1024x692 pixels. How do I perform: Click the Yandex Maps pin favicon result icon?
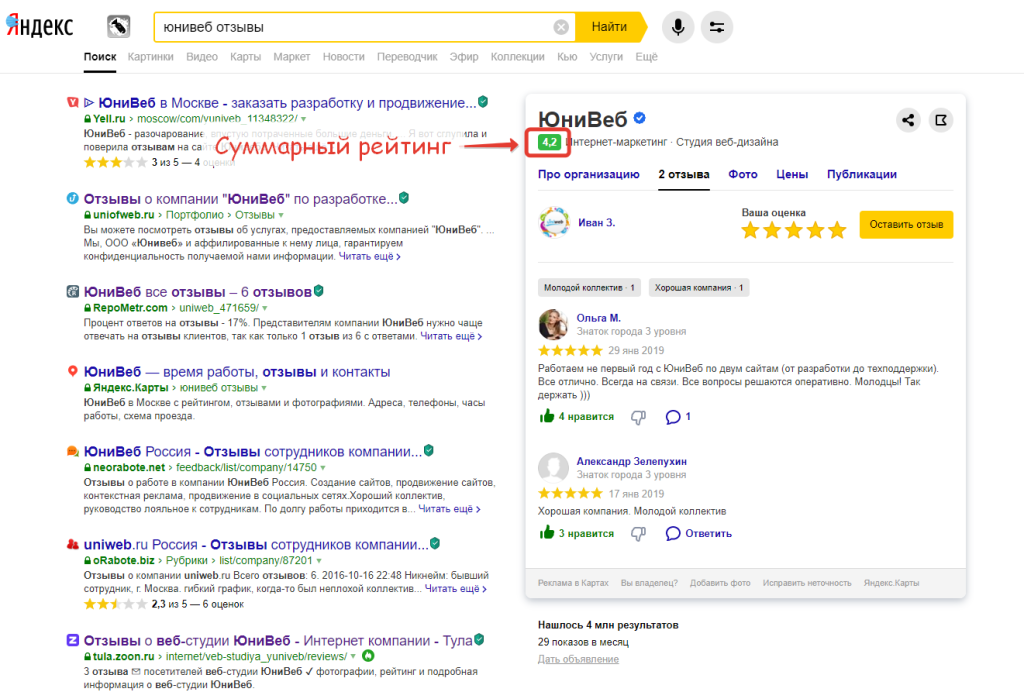72,371
